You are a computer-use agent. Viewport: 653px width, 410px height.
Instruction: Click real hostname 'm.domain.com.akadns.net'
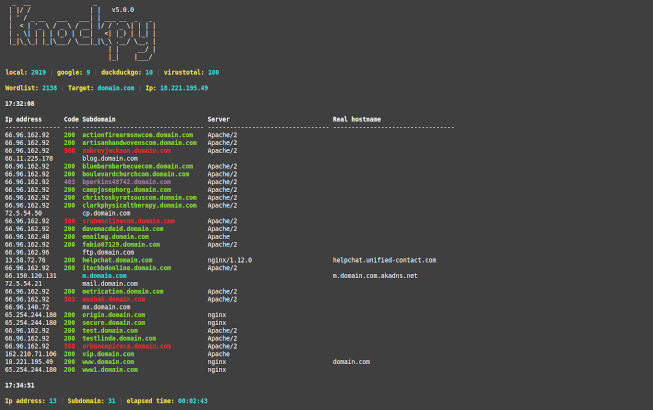pos(375,276)
